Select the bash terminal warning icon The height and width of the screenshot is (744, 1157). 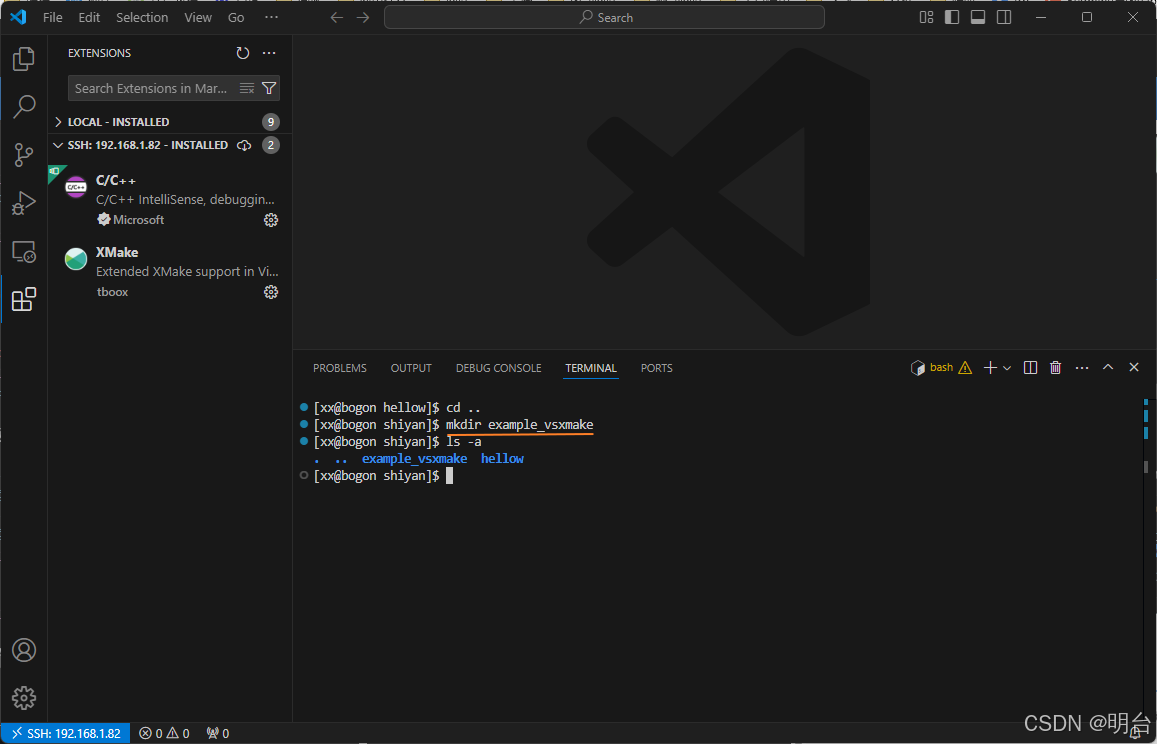[x=965, y=368]
